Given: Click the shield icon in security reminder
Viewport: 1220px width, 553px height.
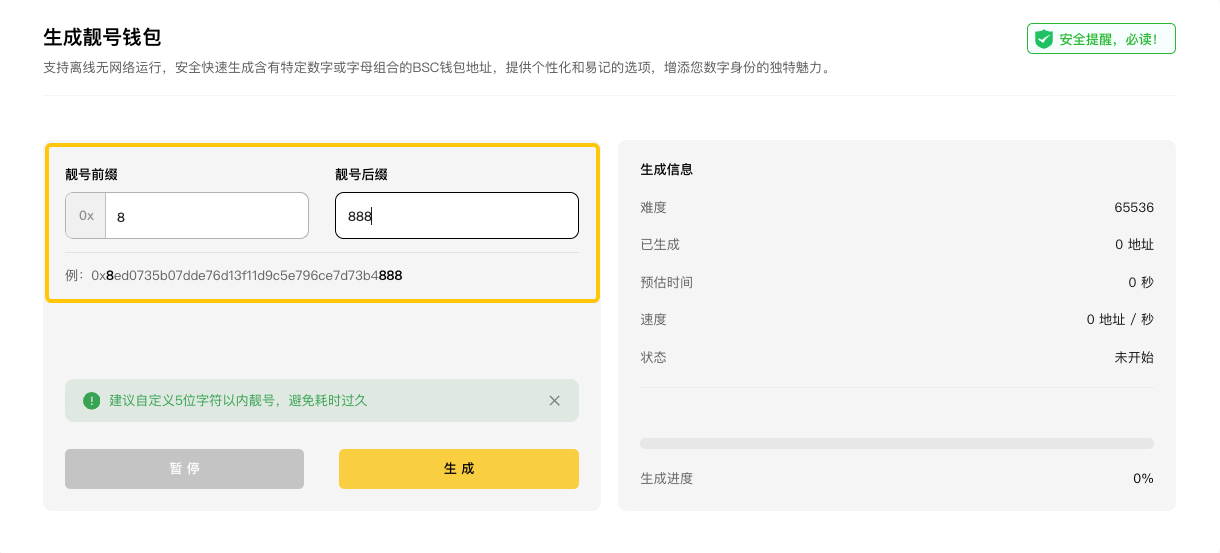Looking at the screenshot, I should click(x=1044, y=39).
